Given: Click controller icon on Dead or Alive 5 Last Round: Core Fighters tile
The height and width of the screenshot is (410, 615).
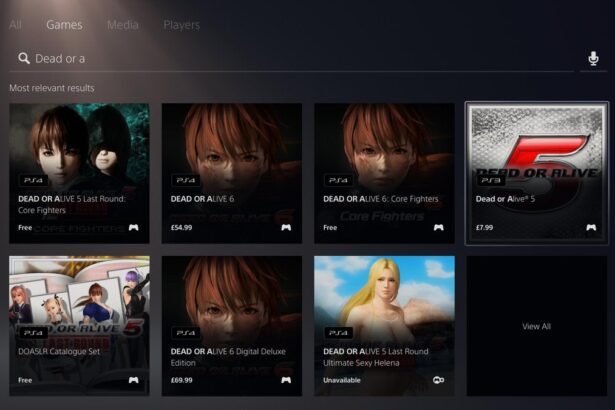Looking at the screenshot, I should coord(133,228).
